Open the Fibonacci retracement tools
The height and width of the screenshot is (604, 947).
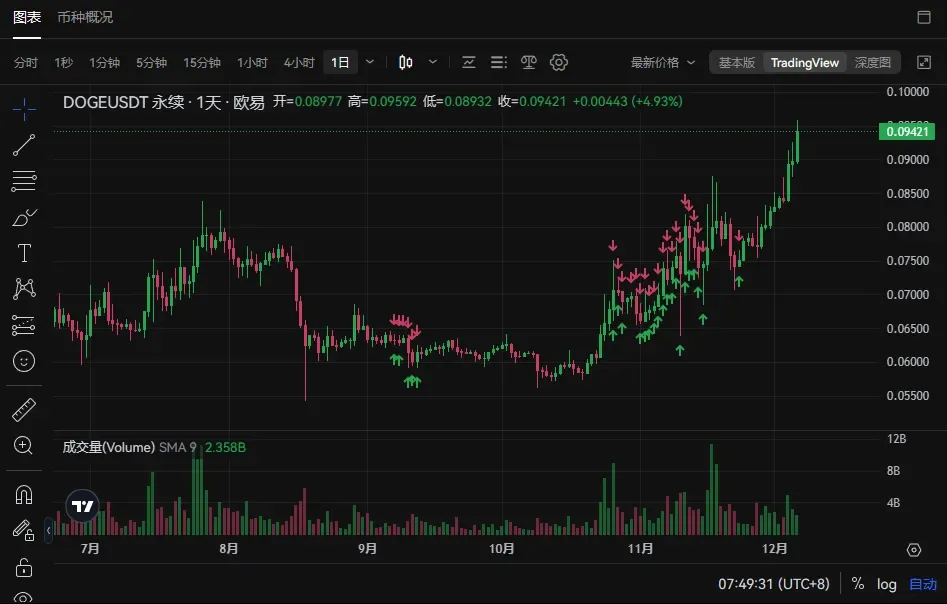tap(24, 181)
